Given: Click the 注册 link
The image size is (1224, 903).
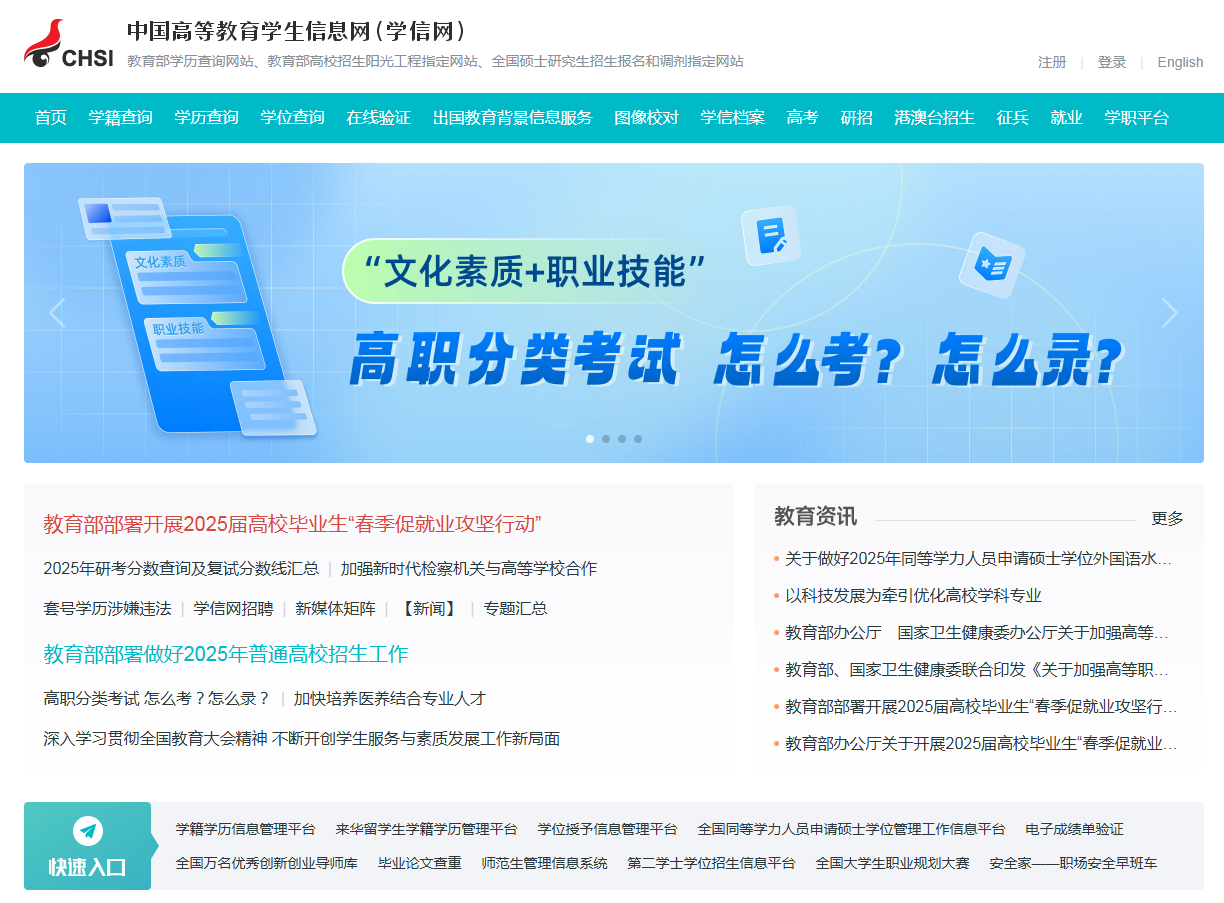Looking at the screenshot, I should pos(1052,62).
